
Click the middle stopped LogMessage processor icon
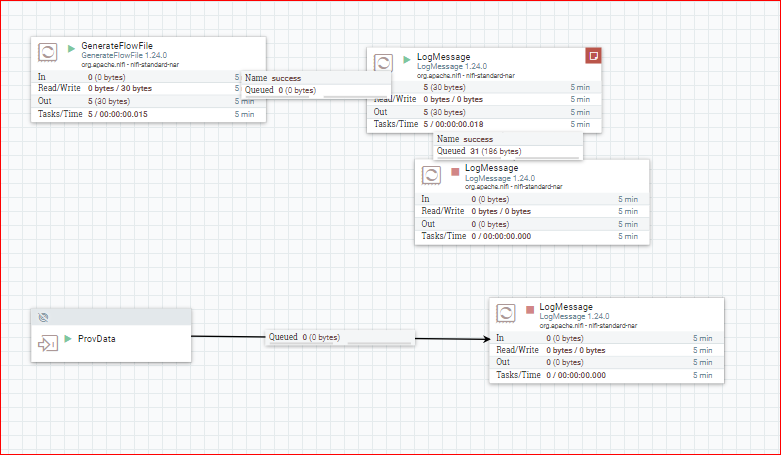(x=431, y=175)
